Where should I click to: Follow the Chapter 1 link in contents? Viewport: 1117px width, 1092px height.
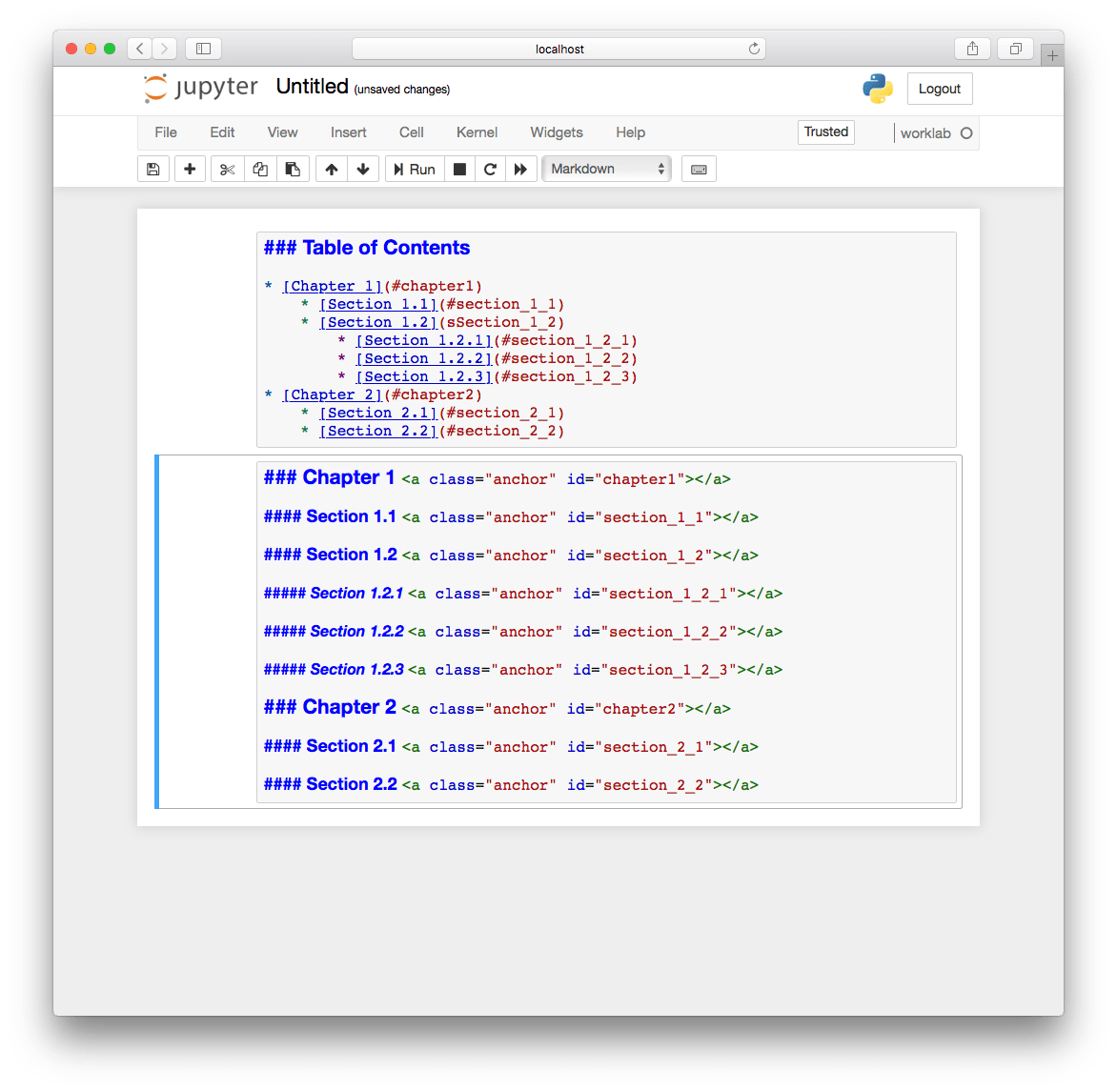332,285
